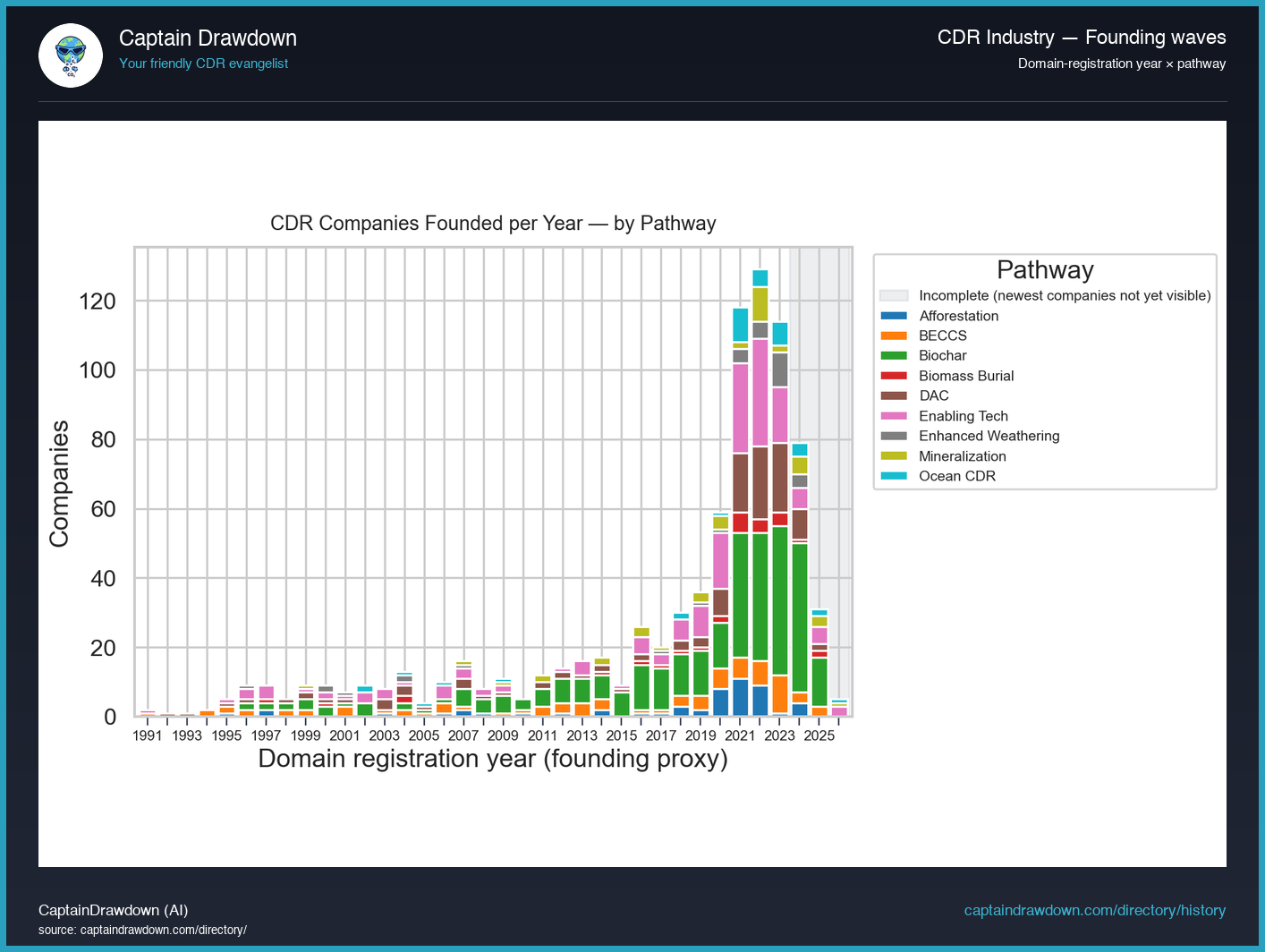This screenshot has width=1265, height=952.
Task: Click the BECCS orange legend swatch
Action: [x=894, y=336]
